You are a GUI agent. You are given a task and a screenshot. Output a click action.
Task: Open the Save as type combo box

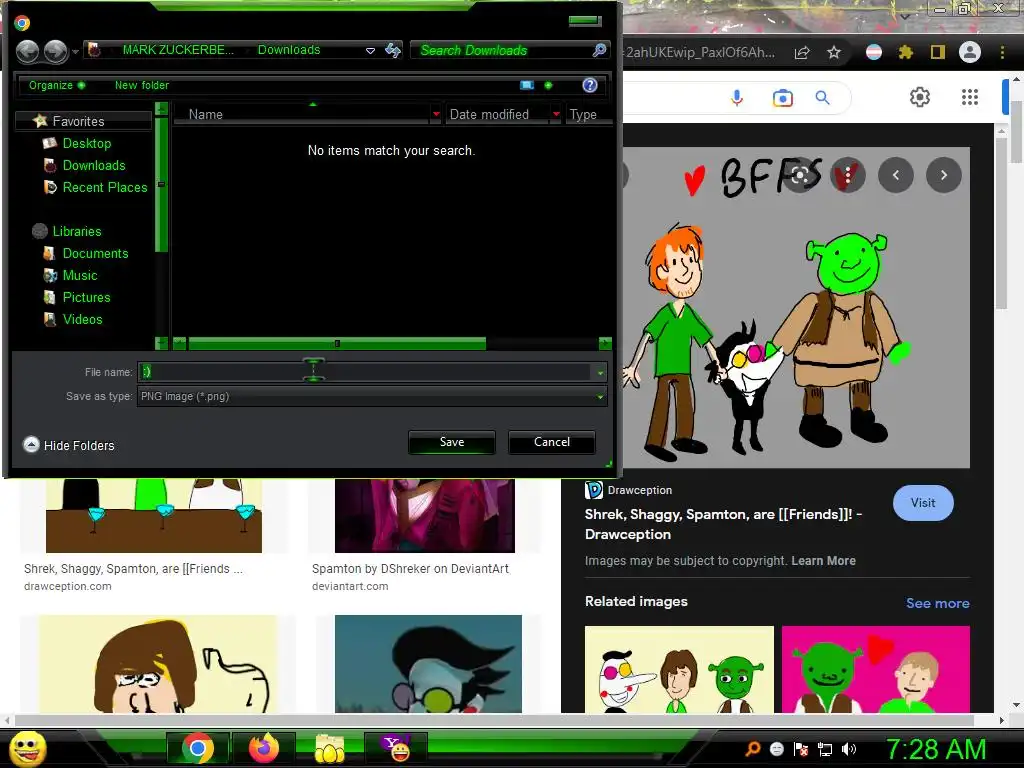[372, 396]
